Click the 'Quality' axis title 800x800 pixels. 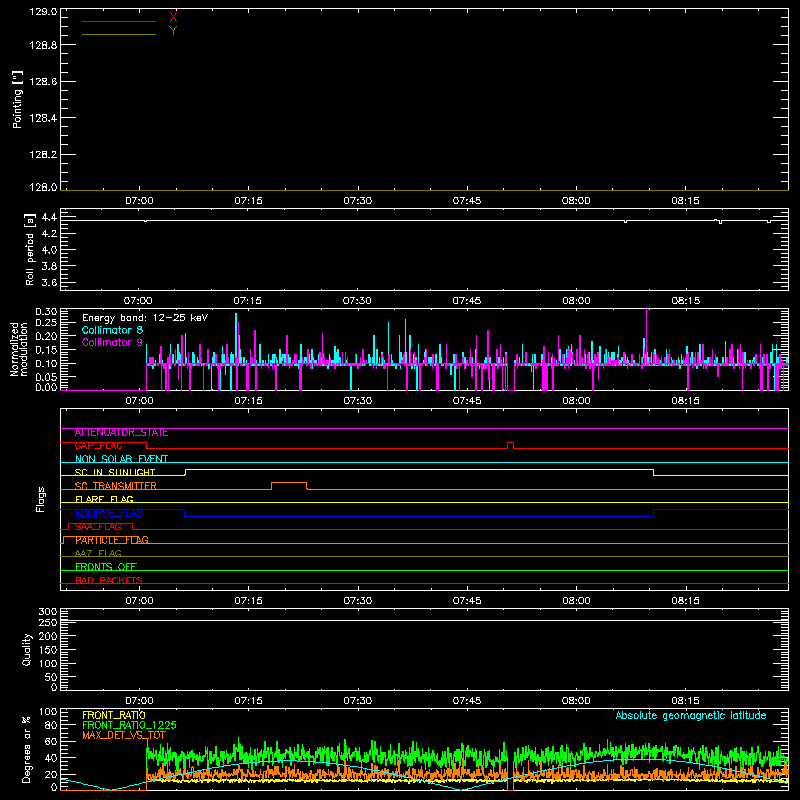pos(27,649)
